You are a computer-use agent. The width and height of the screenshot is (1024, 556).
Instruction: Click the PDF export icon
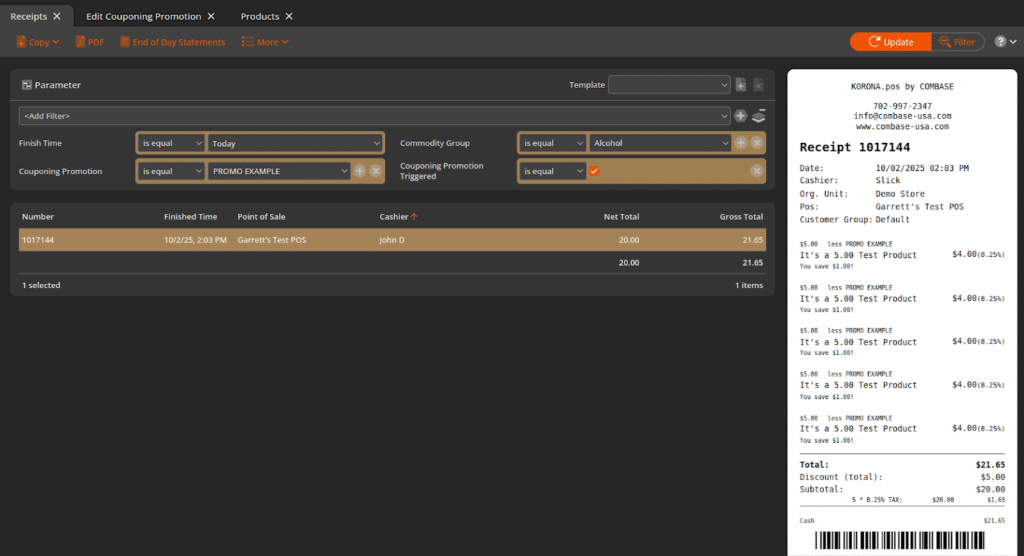pos(82,42)
